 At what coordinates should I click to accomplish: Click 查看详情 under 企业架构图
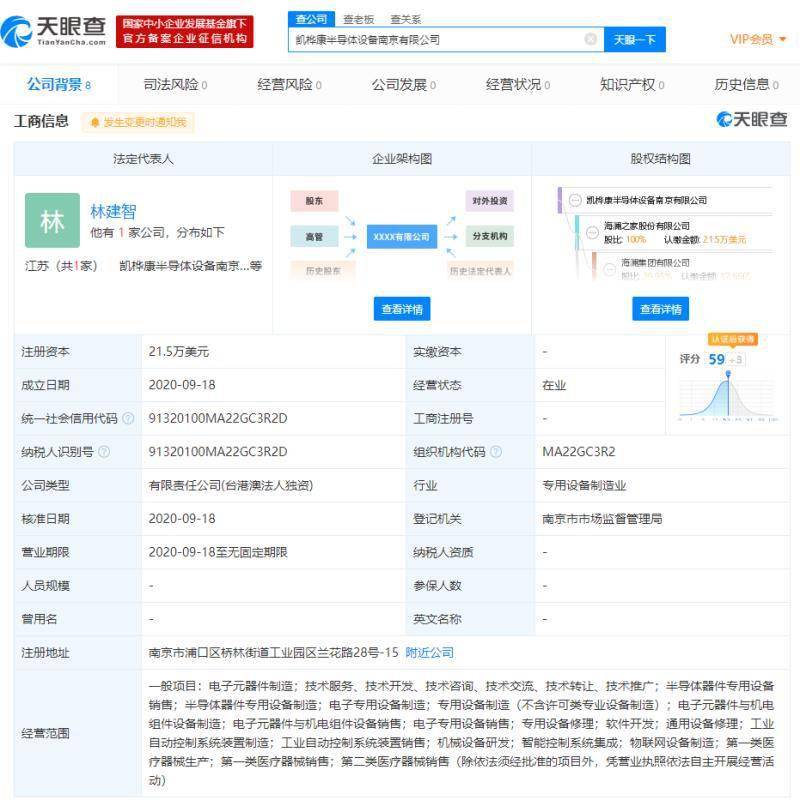coord(402,309)
